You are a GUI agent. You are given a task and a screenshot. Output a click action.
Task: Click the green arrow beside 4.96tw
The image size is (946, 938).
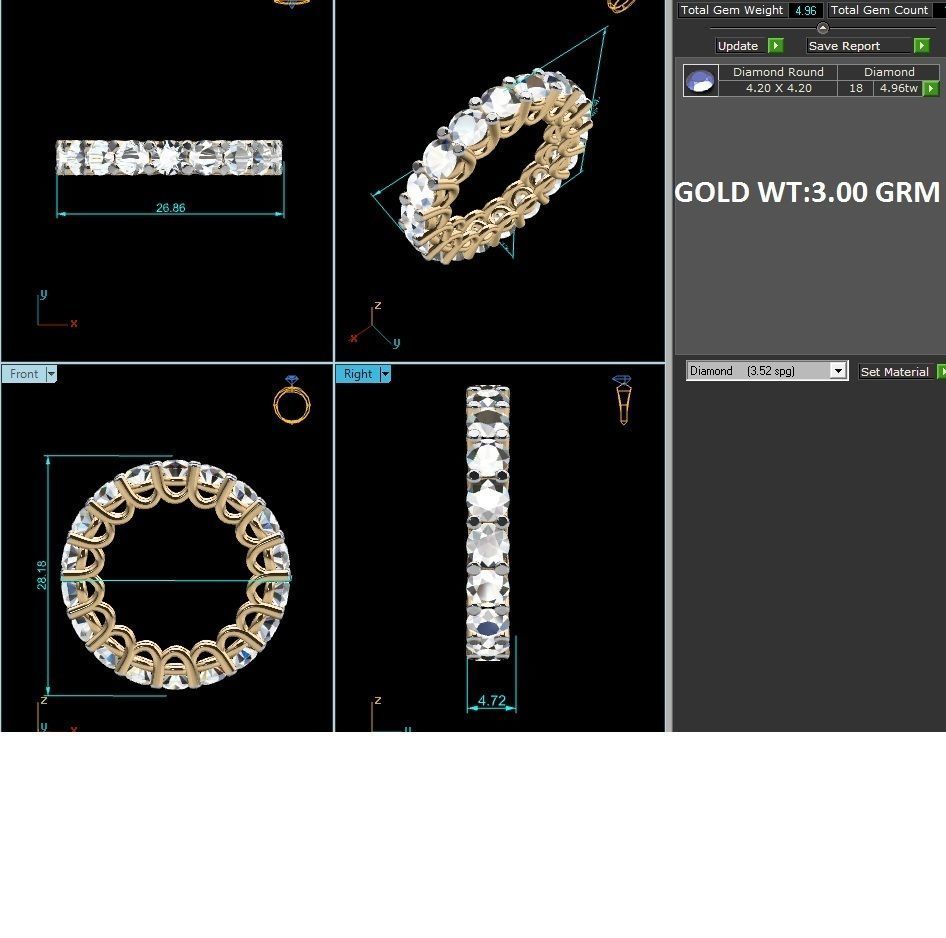pos(931,89)
